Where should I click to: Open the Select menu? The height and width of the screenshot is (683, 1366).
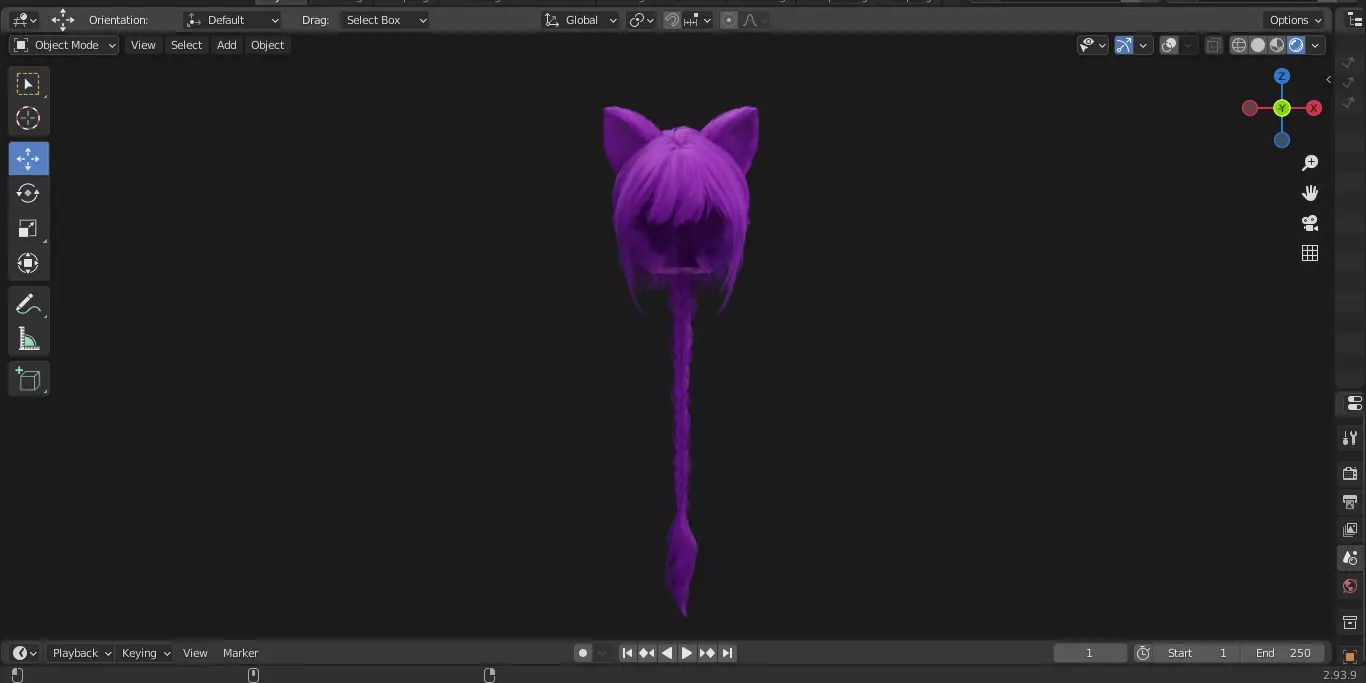[186, 45]
